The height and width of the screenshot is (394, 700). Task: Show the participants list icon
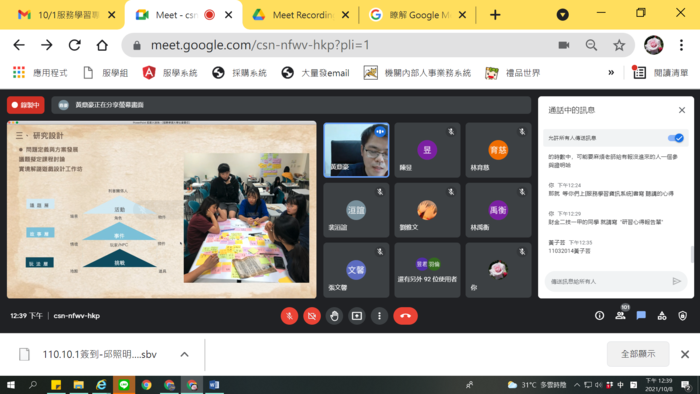(620, 315)
